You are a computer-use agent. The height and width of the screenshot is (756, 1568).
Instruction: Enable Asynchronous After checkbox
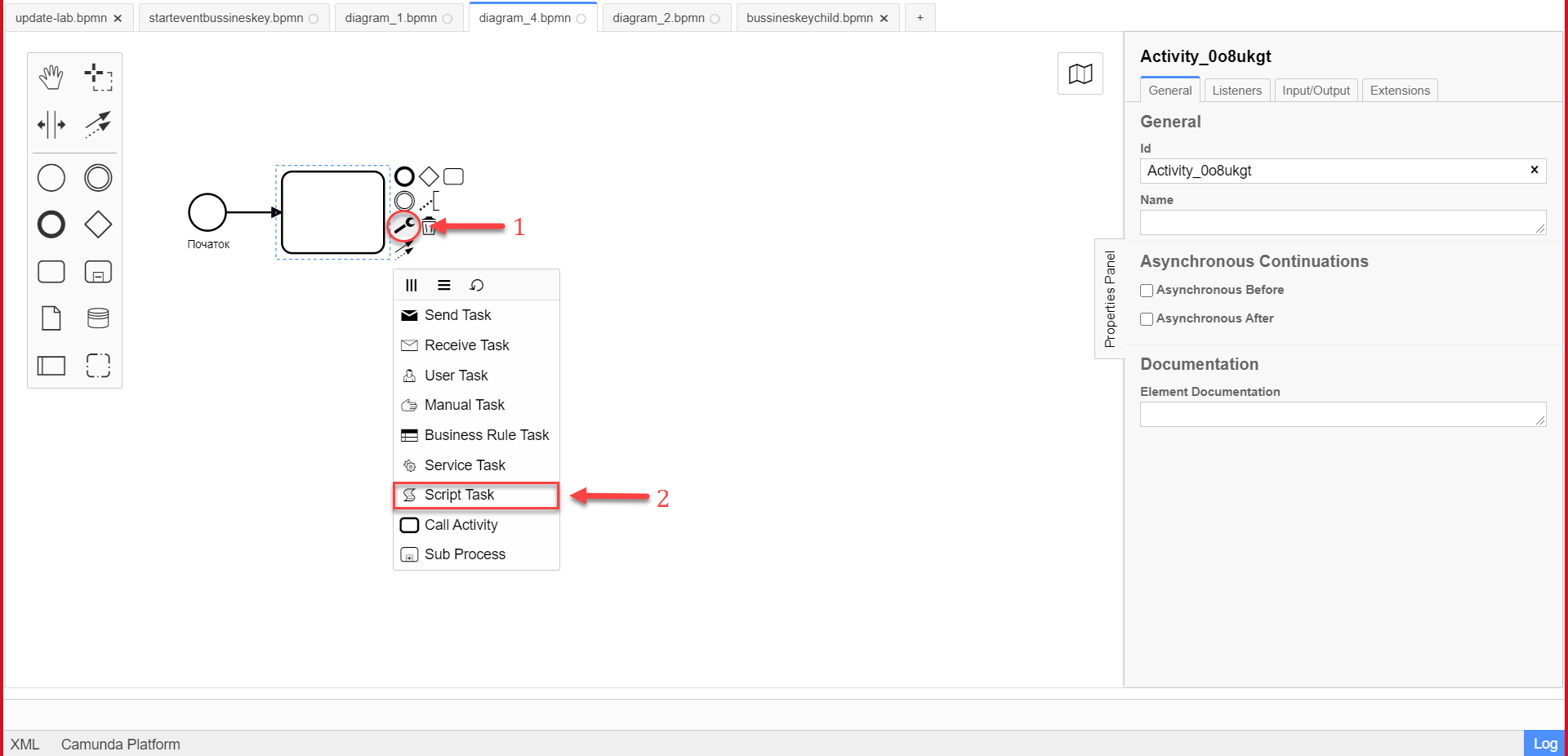click(1147, 319)
